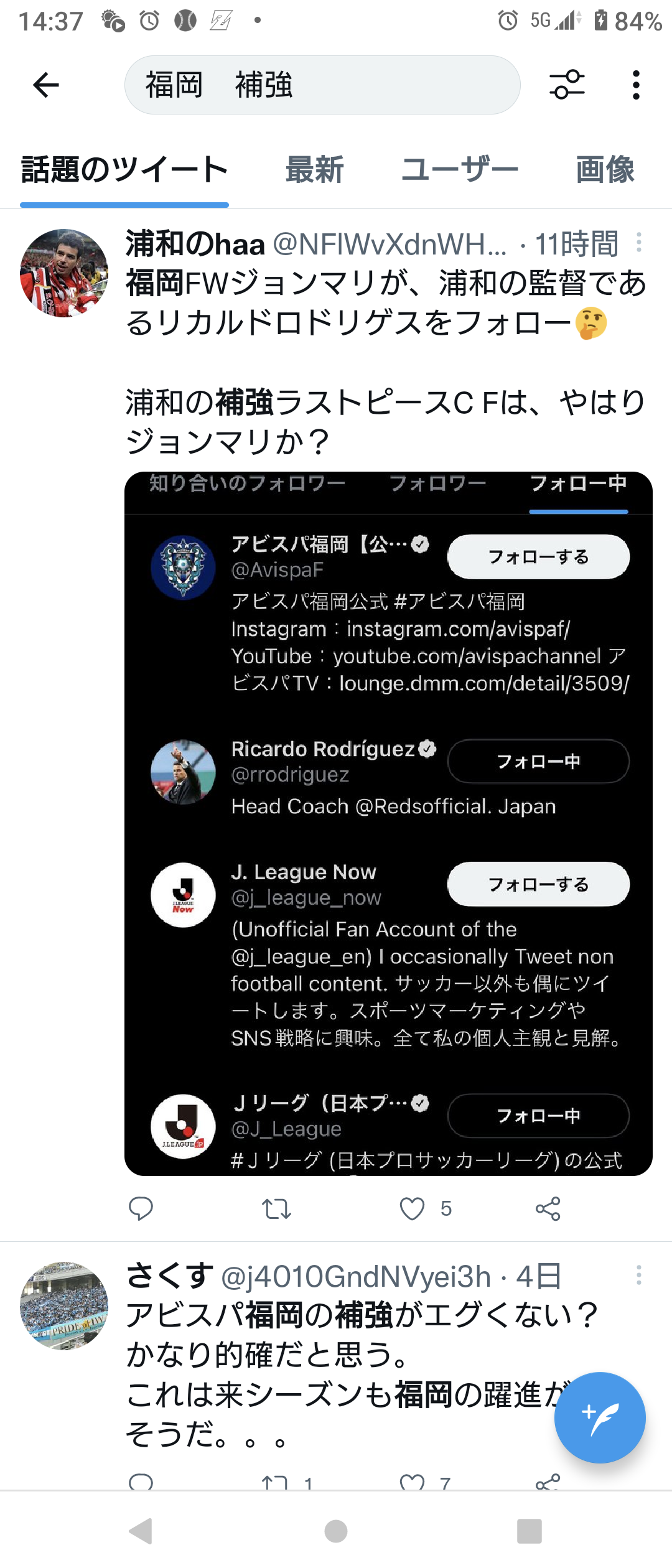Open 浦和のhaa's profile avatar
The height and width of the screenshot is (1568, 672).
(64, 273)
